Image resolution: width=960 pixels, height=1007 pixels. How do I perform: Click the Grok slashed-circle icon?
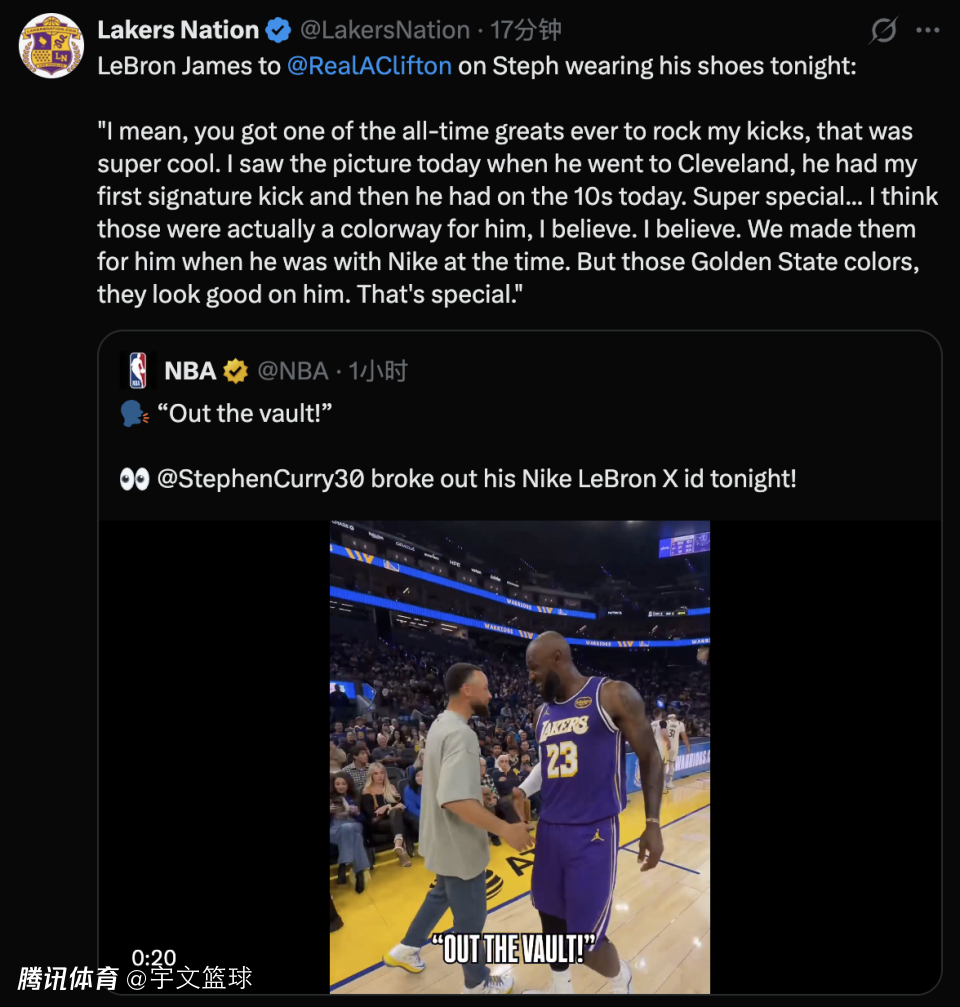[883, 31]
